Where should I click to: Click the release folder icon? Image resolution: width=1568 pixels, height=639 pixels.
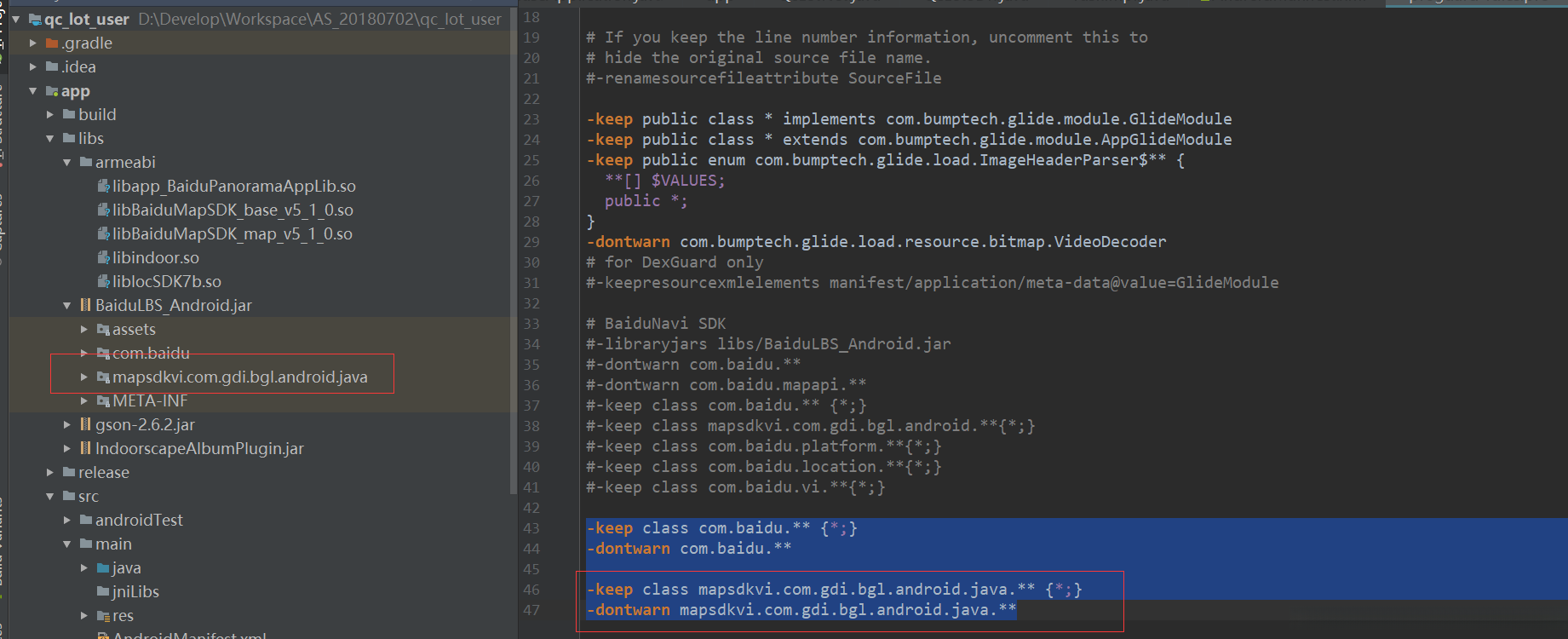(69, 472)
